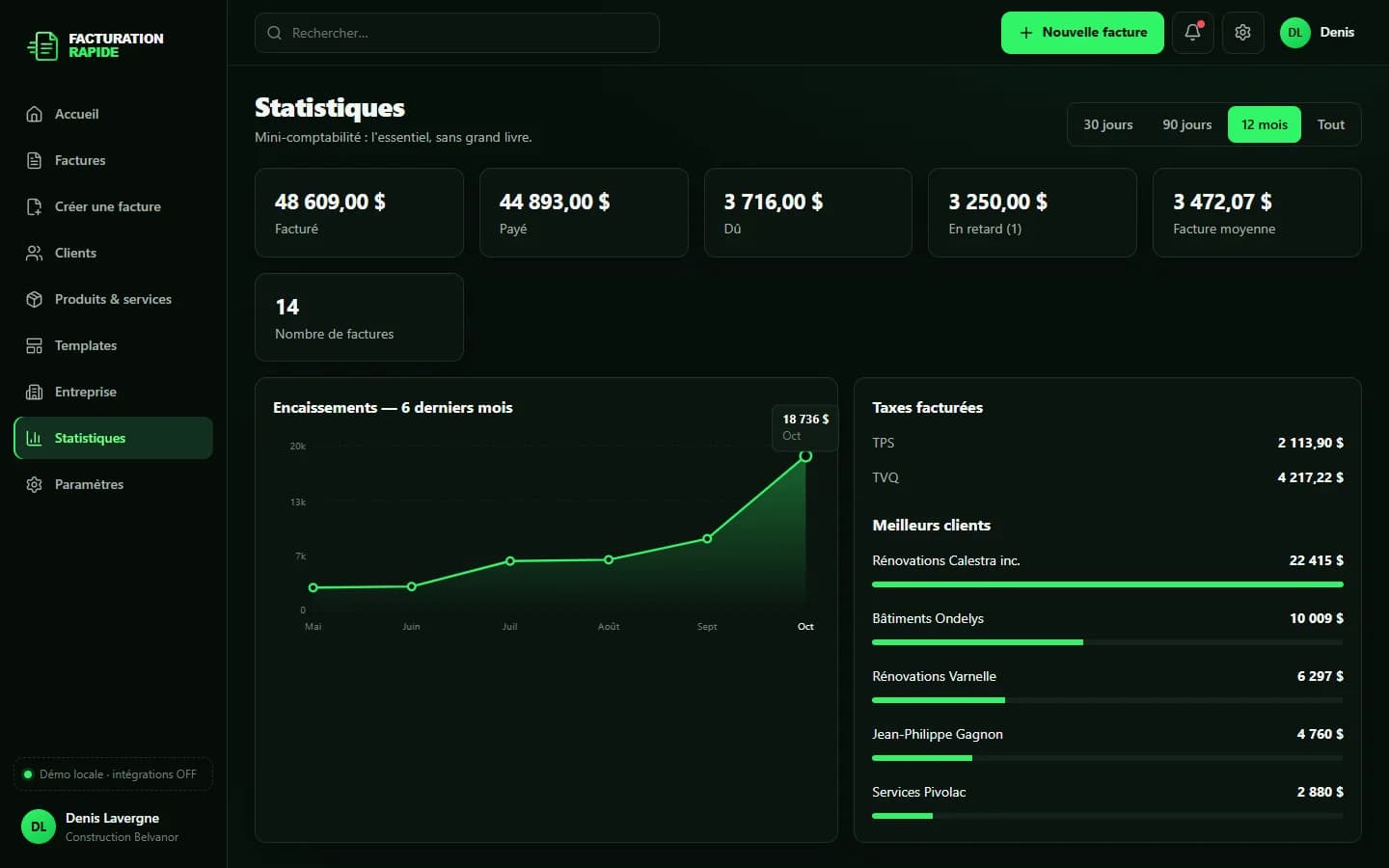Screen dimensions: 1389x868
Task: Focus the Rechercher search field
Action: pos(457,33)
